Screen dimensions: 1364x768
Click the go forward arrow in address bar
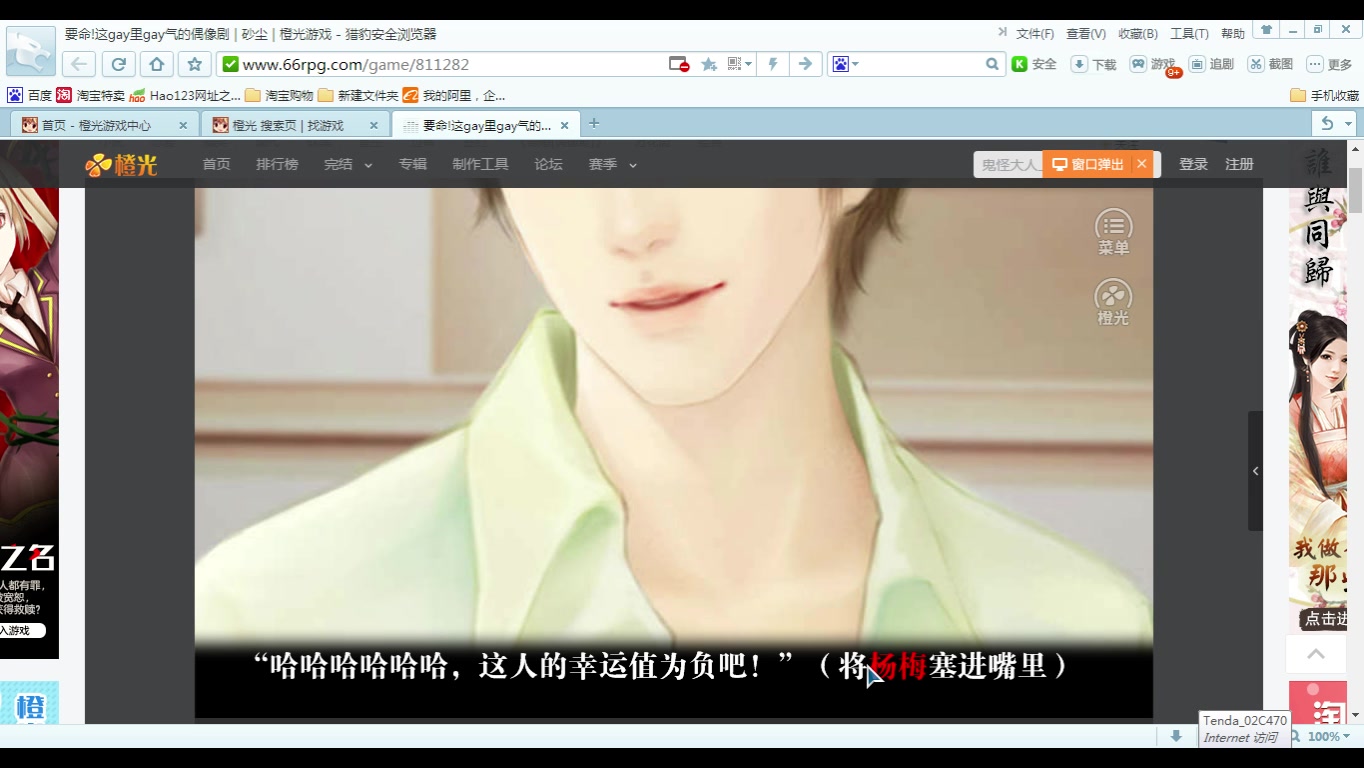coord(805,64)
